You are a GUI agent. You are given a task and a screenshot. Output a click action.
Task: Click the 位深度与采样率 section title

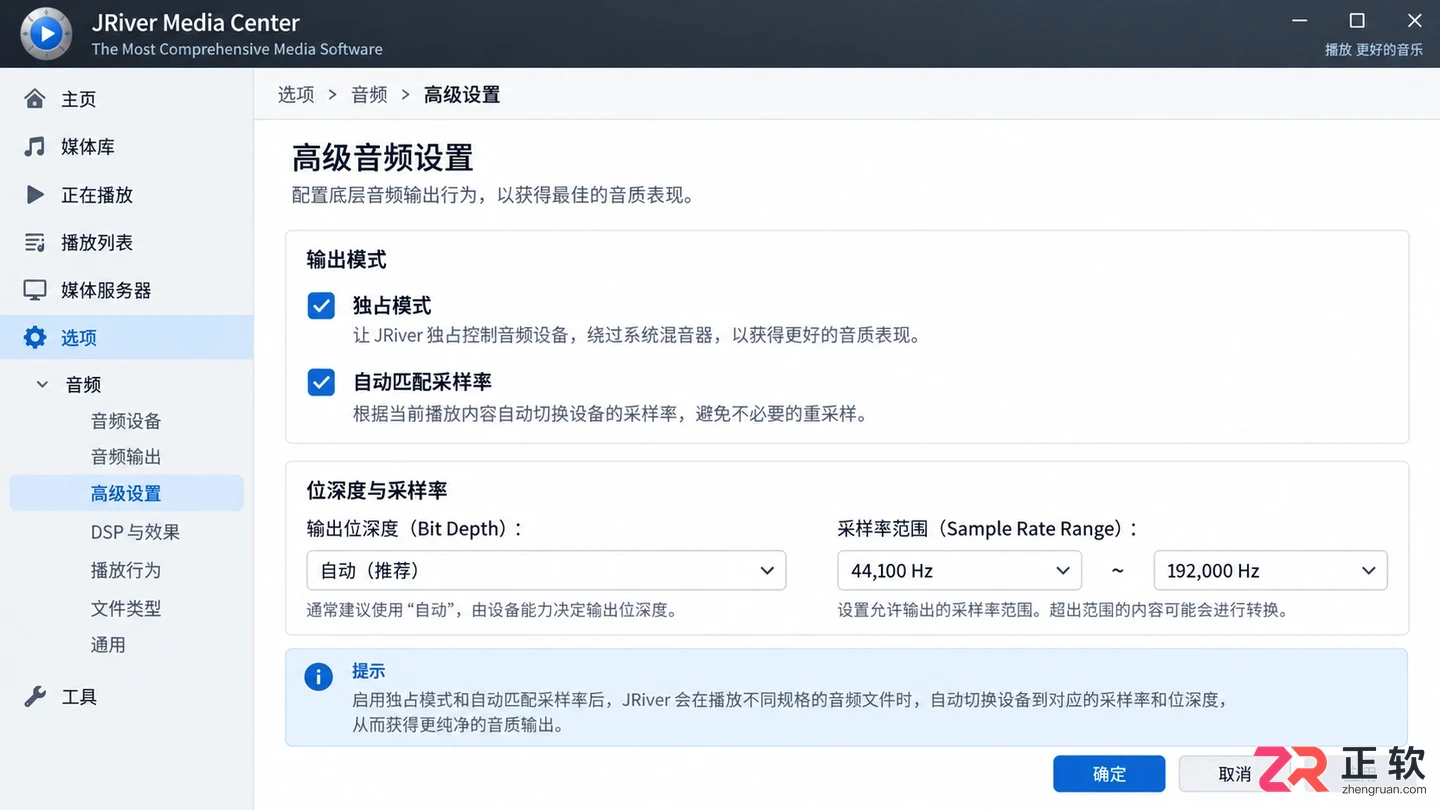376,490
